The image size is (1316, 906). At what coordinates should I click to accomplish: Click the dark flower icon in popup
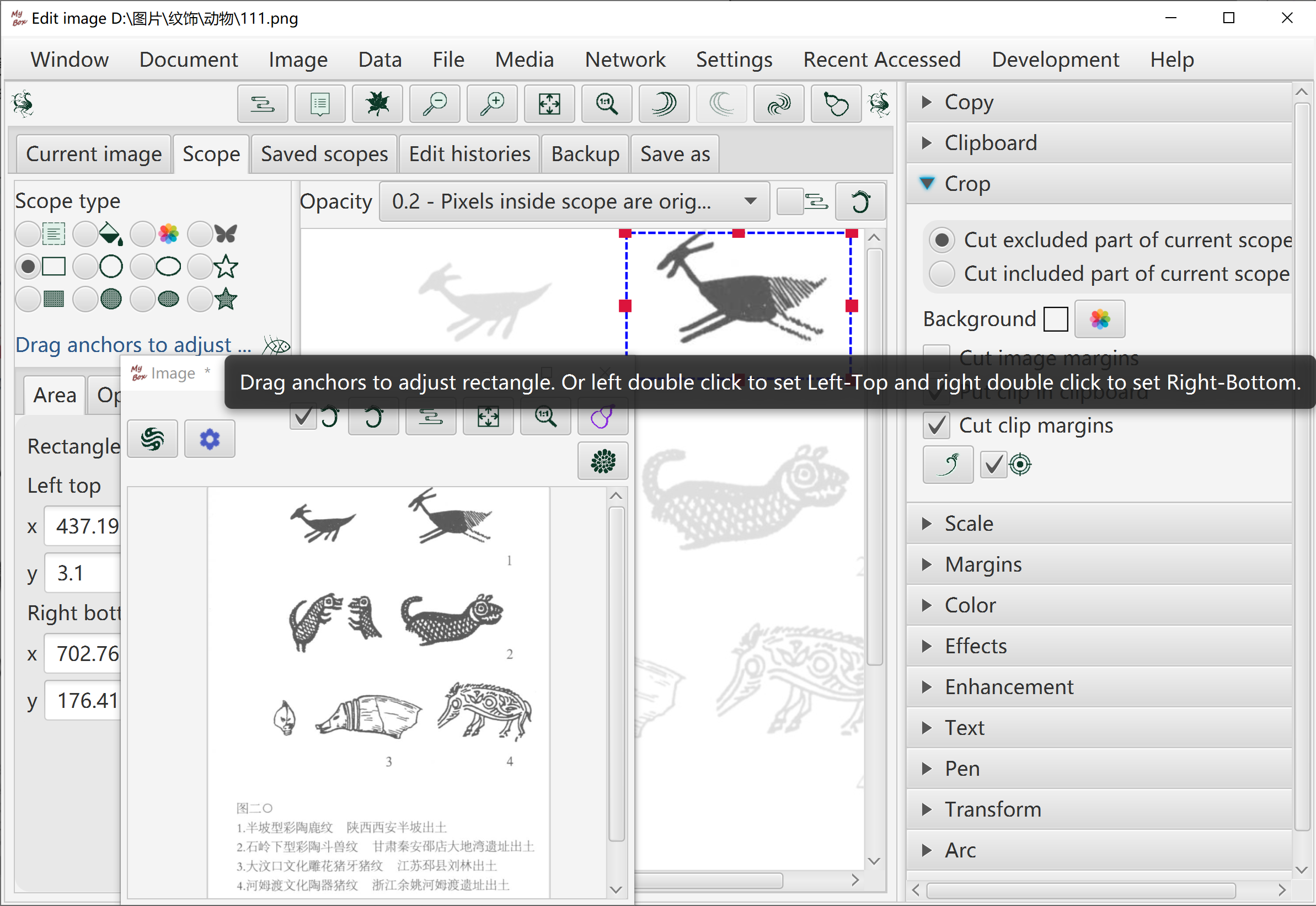pos(603,461)
